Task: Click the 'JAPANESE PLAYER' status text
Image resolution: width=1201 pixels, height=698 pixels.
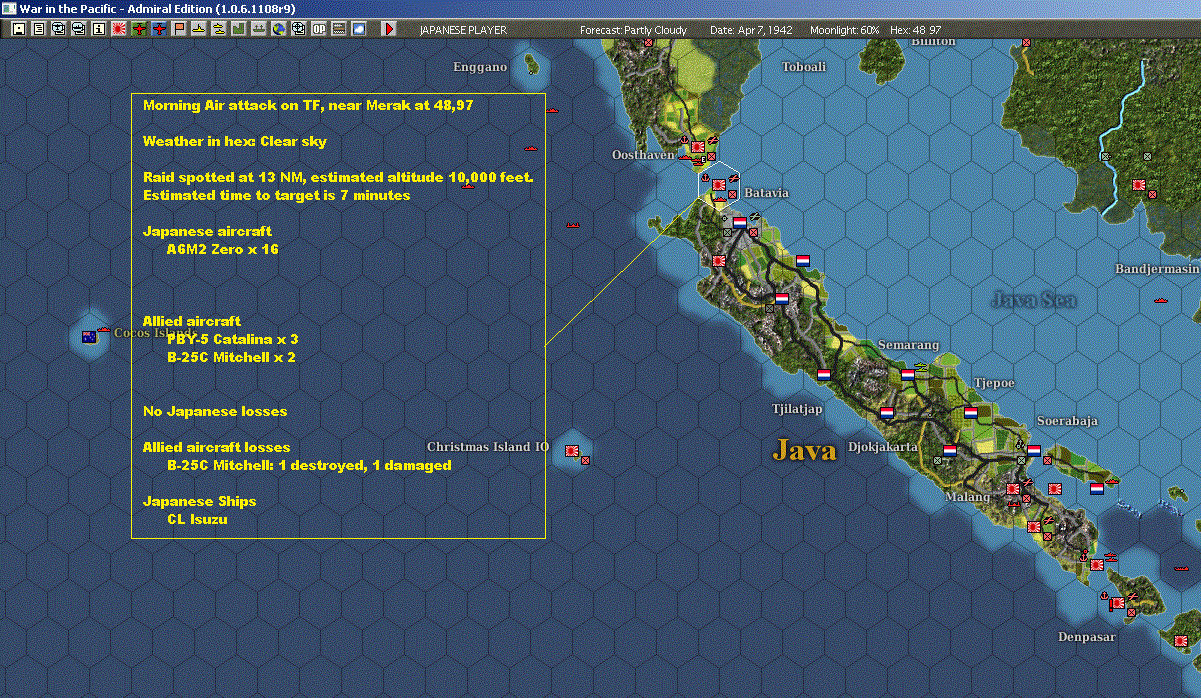Action: (x=463, y=30)
